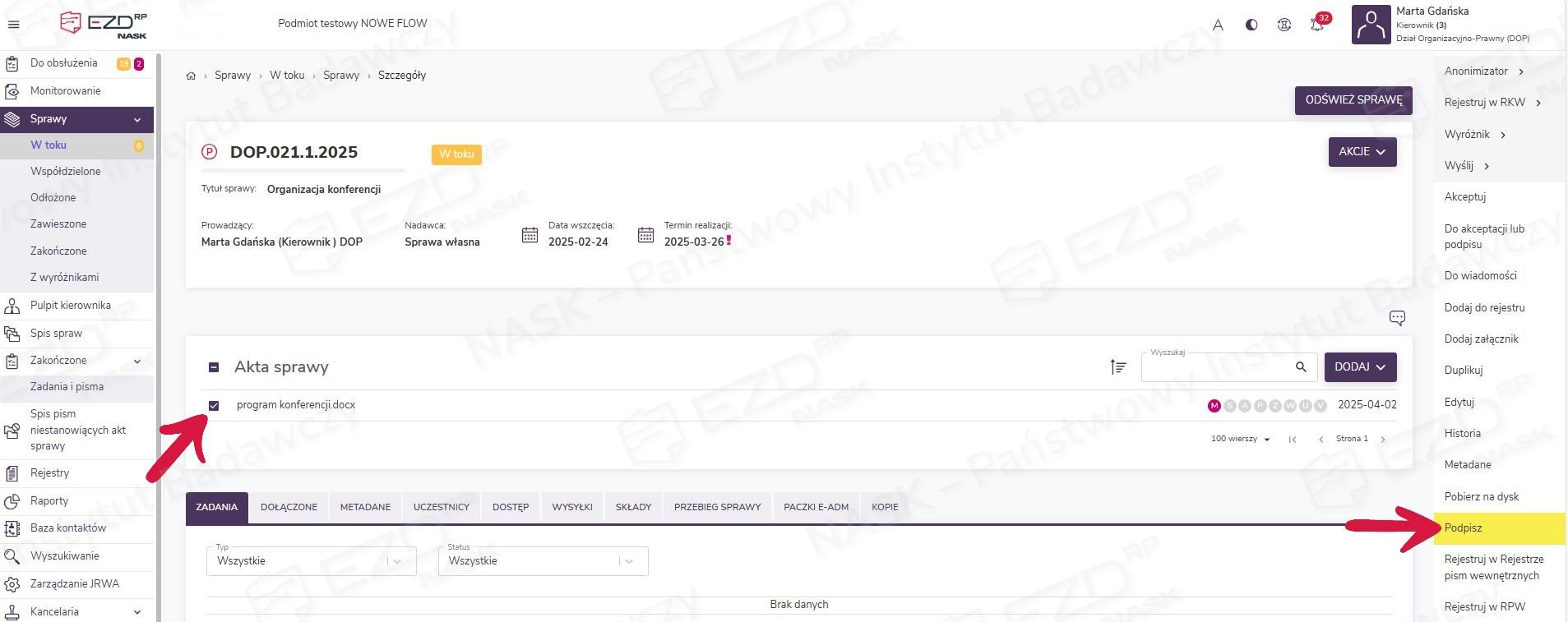The width and height of the screenshot is (1568, 622).
Task: Click the ODŚWIEŻ SPRAWĘ button
Action: 1353,100
